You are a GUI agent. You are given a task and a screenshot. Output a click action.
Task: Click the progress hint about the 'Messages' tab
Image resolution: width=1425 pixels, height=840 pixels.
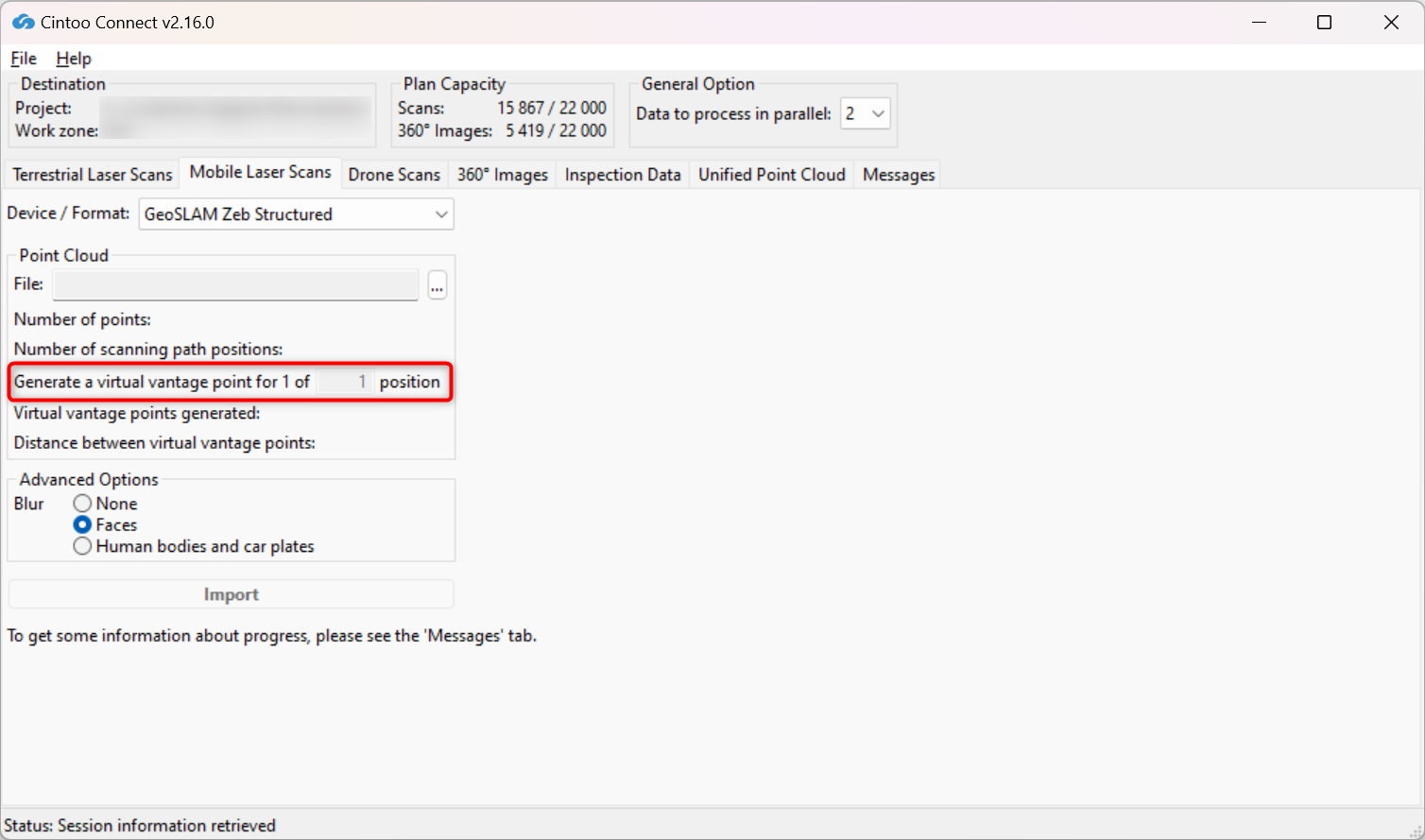272,636
